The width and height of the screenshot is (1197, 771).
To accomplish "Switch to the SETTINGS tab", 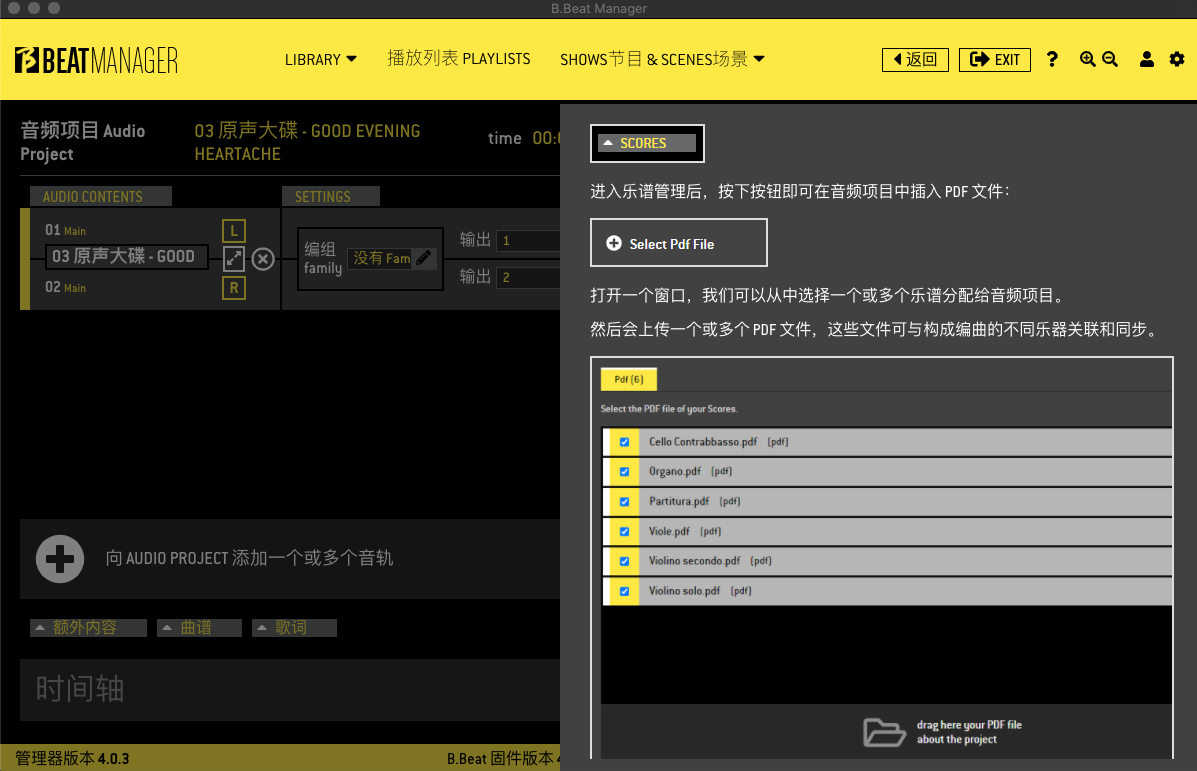I will 331,196.
